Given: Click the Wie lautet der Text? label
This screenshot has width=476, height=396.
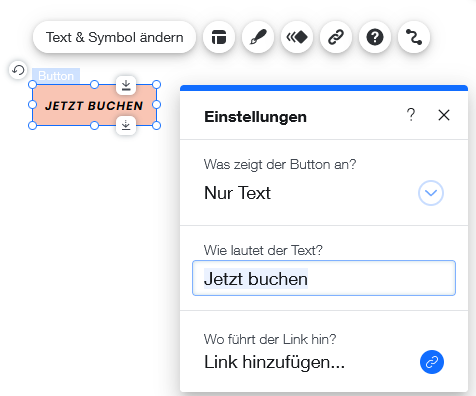Looking at the screenshot, I should coord(263,250).
